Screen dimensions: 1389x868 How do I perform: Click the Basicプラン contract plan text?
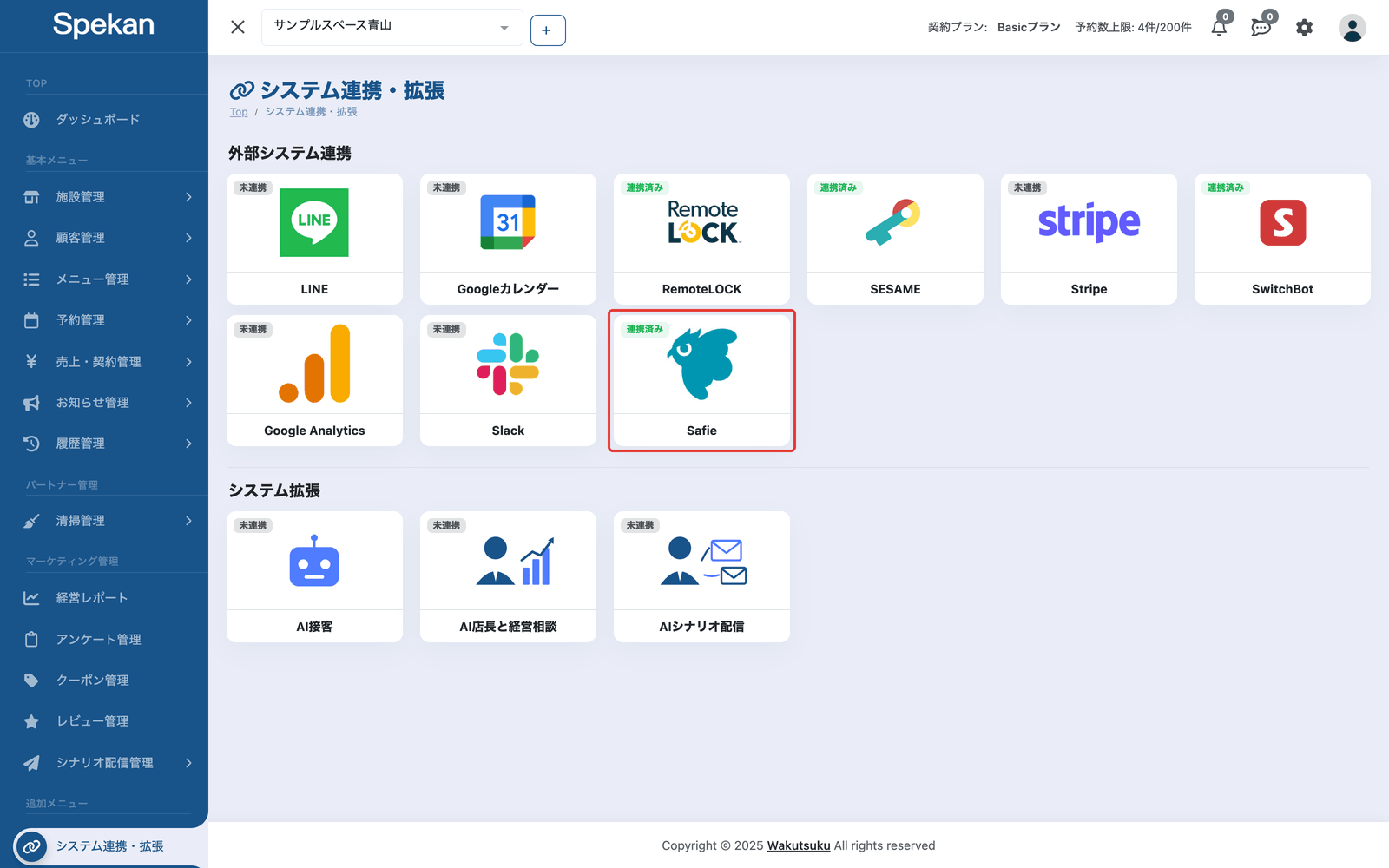[1029, 27]
